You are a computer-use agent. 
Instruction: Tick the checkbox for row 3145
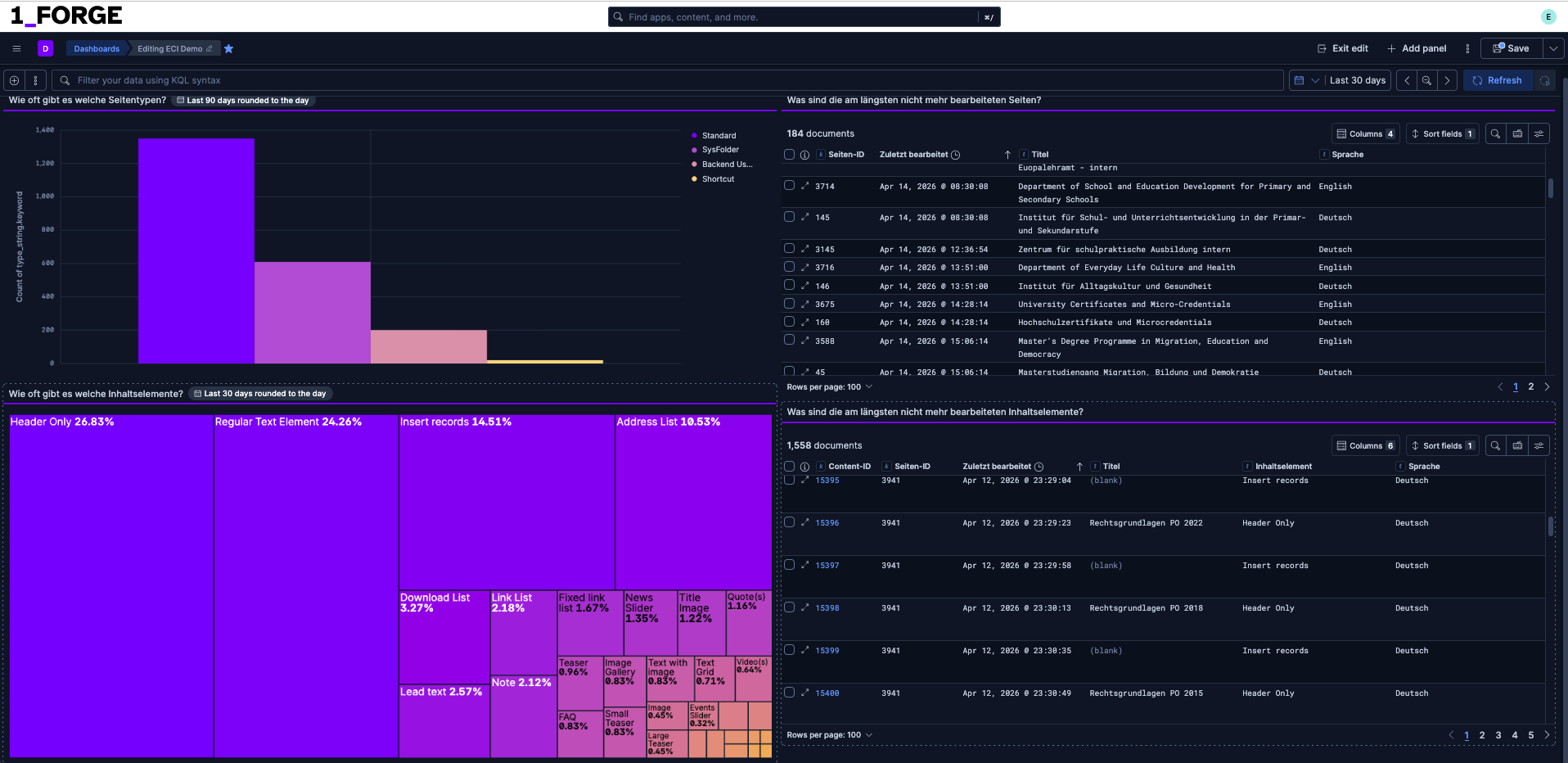tap(789, 248)
